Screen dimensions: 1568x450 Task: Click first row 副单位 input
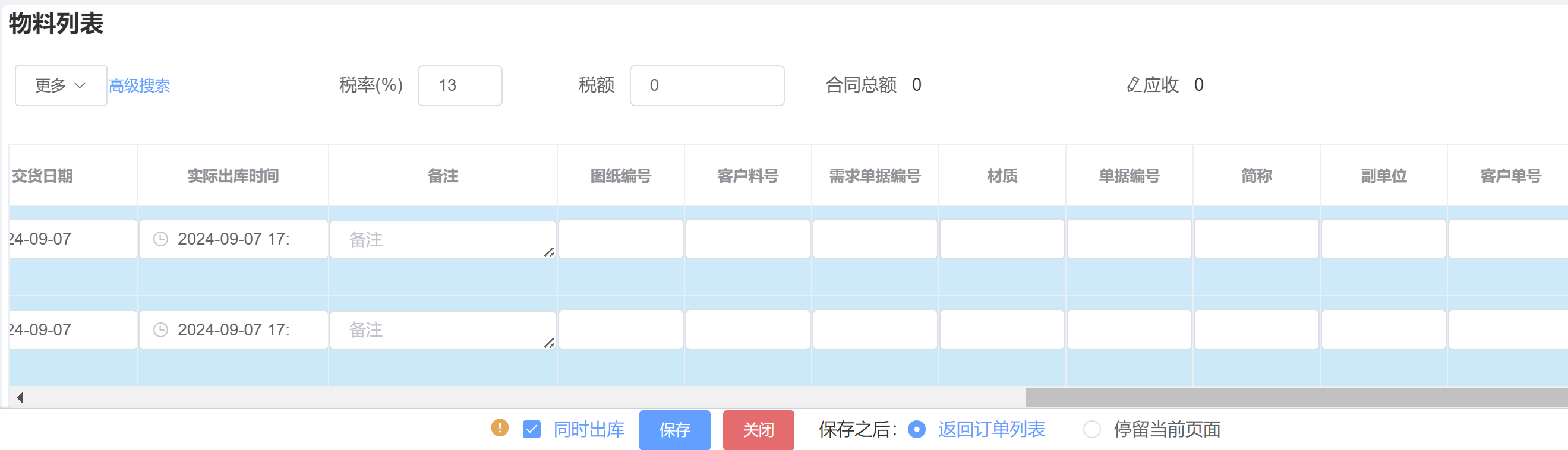coord(1384,239)
